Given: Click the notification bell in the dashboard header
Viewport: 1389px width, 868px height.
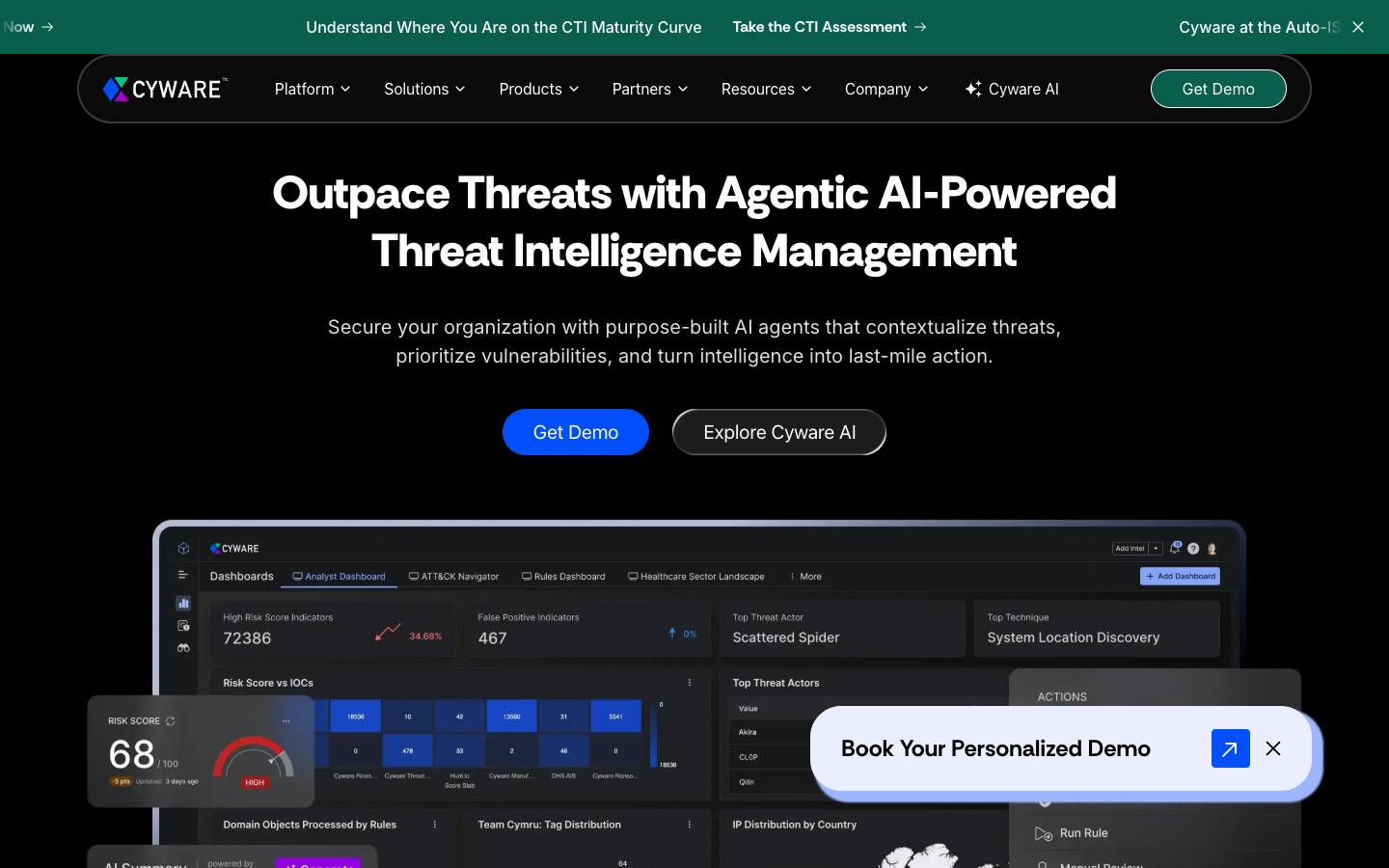Looking at the screenshot, I should 1175,548.
